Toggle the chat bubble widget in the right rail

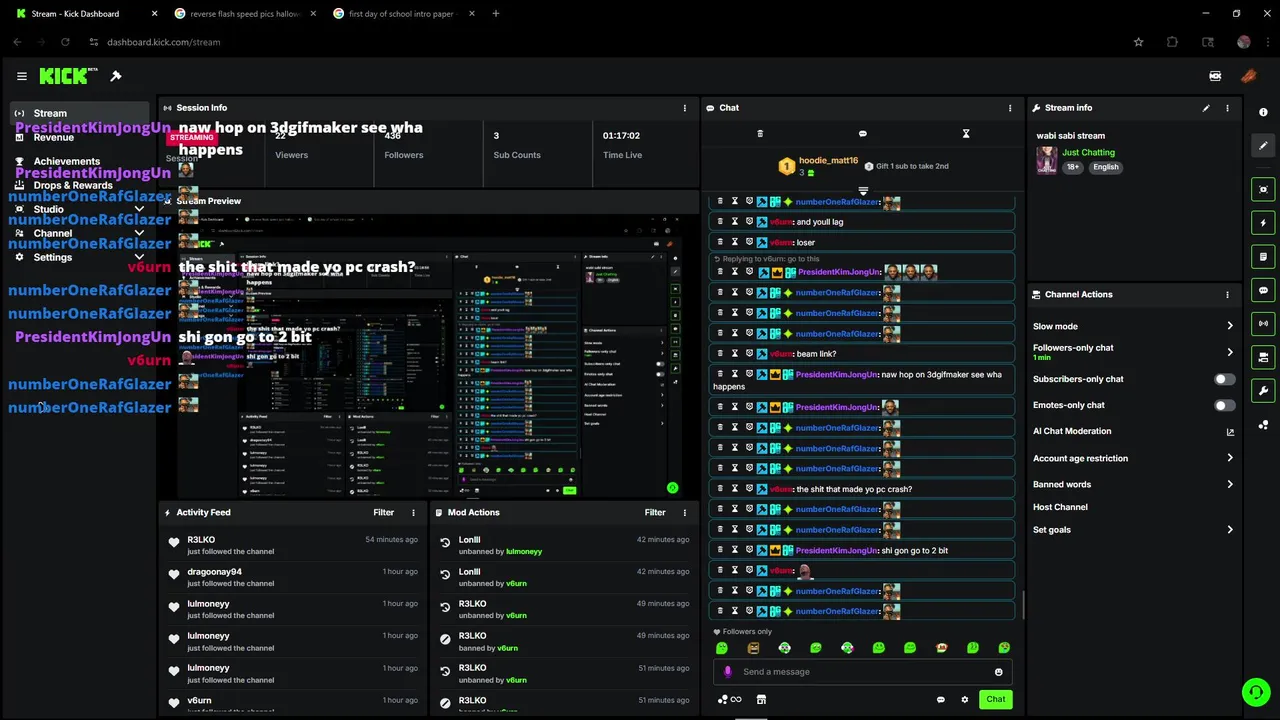coord(1263,290)
